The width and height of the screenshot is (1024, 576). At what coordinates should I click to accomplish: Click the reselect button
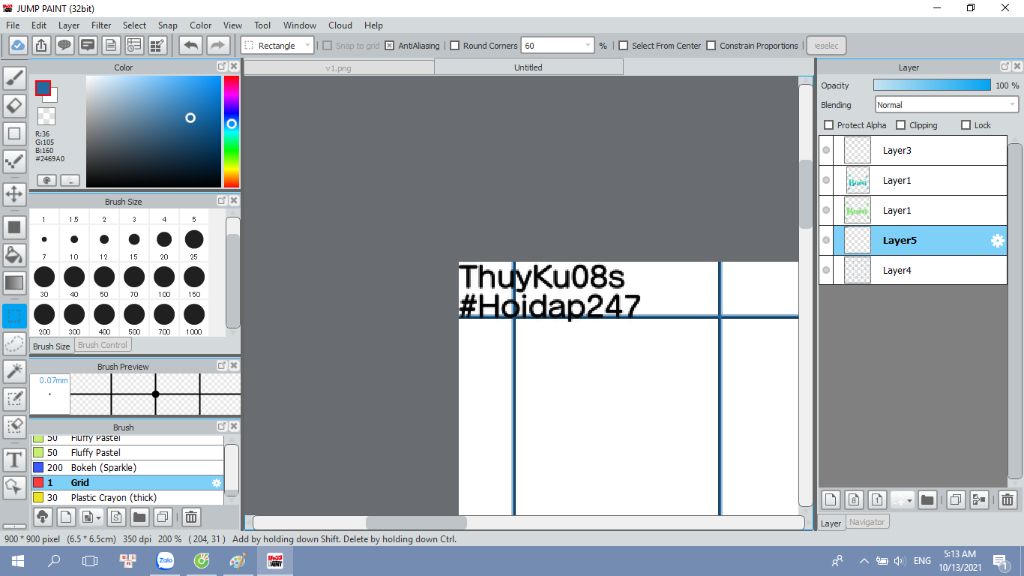click(x=826, y=46)
